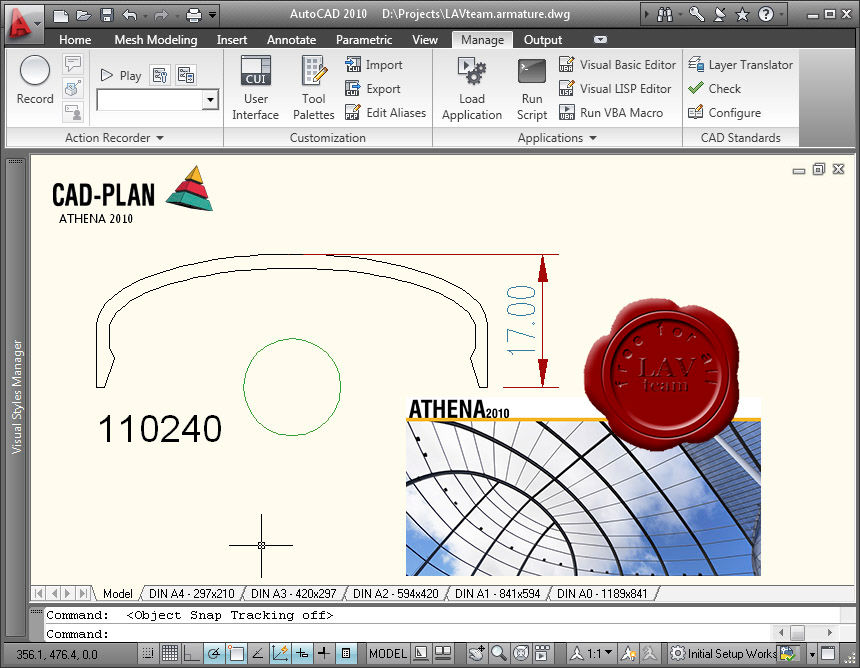Screen dimensions: 860x668
Task: Toggle Grid Display in status bar
Action: [x=169, y=653]
